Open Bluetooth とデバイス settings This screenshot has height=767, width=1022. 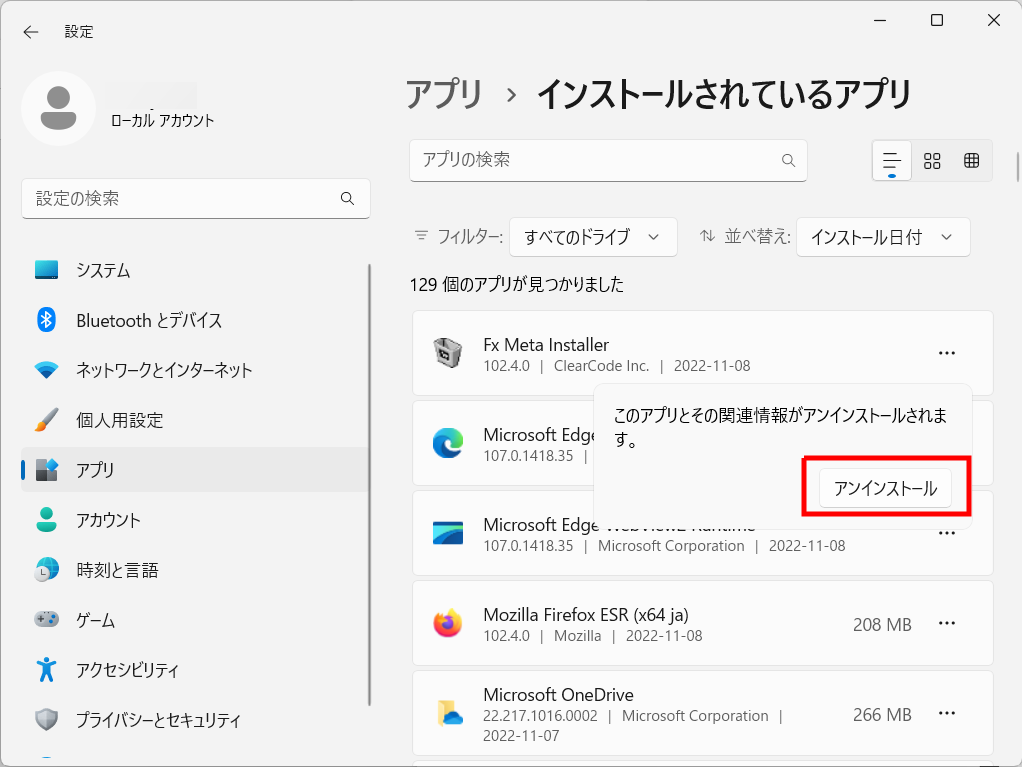[x=195, y=320]
